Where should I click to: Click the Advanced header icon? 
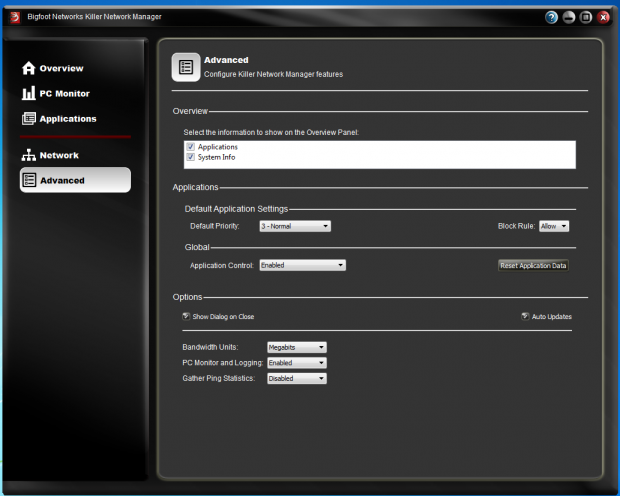[x=185, y=66]
